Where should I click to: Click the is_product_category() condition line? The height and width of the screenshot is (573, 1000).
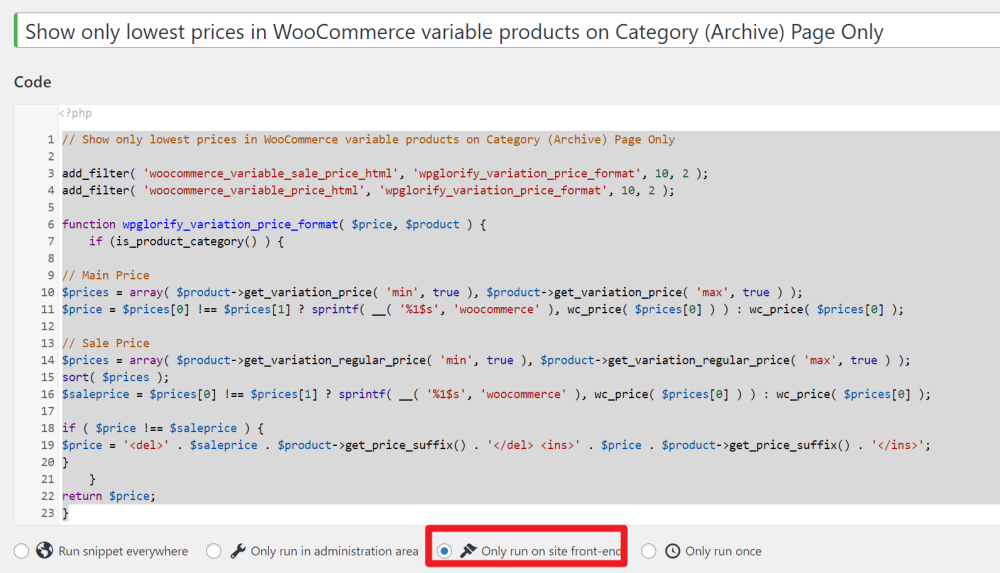pyautogui.click(x=186, y=241)
